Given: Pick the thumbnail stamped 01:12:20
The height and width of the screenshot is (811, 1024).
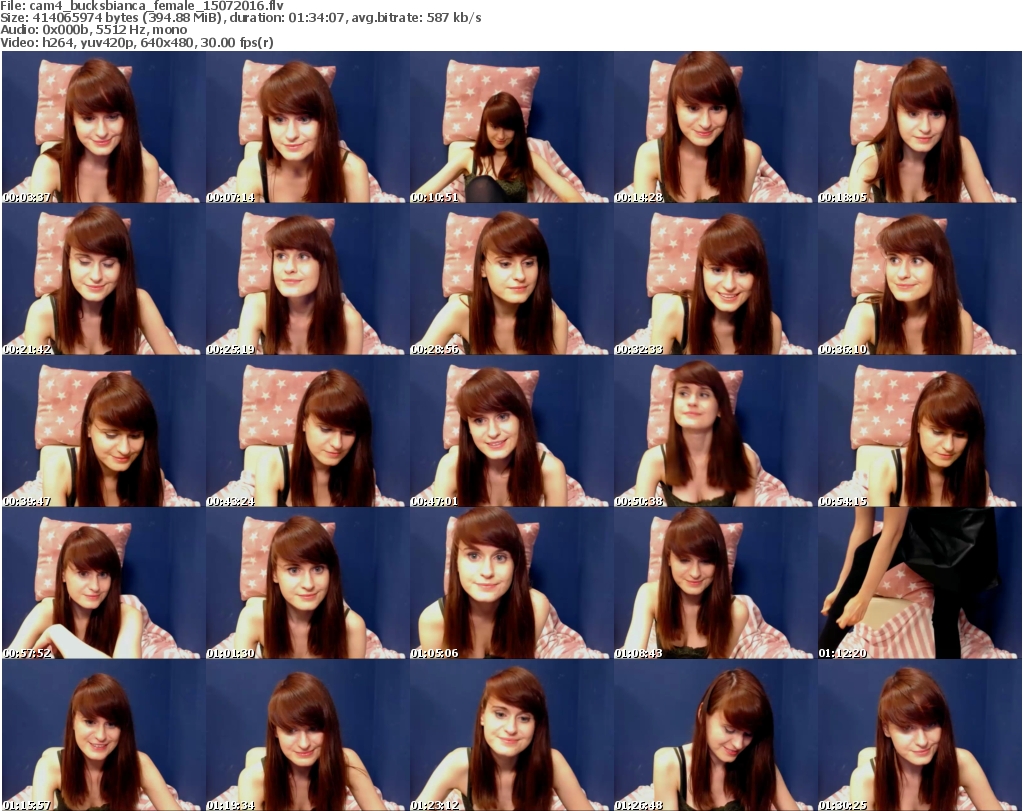Looking at the screenshot, I should coord(919,583).
